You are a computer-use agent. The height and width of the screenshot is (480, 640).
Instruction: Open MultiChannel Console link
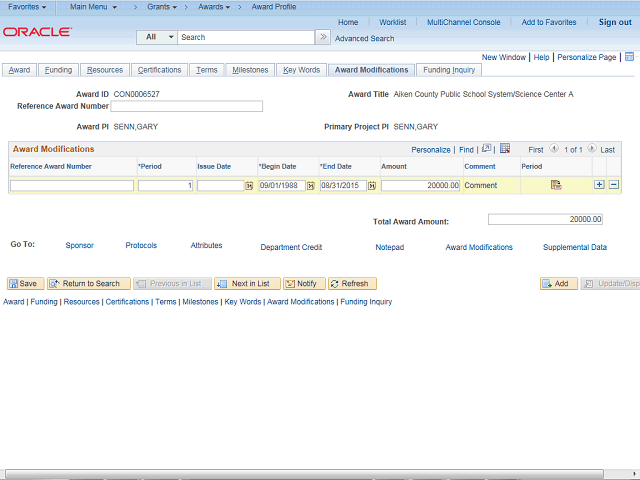(464, 22)
